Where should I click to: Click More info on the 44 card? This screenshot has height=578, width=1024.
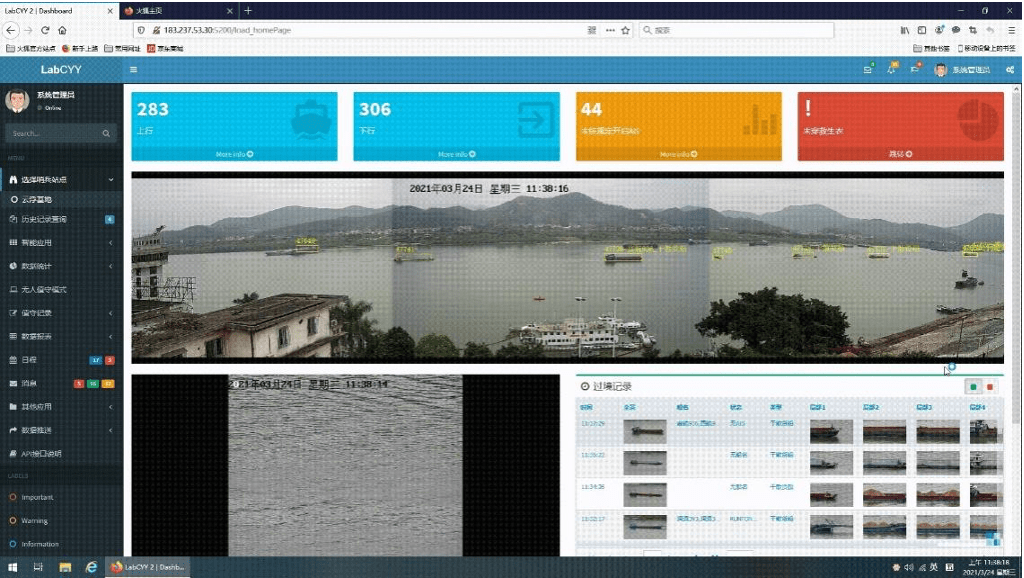(x=678, y=154)
